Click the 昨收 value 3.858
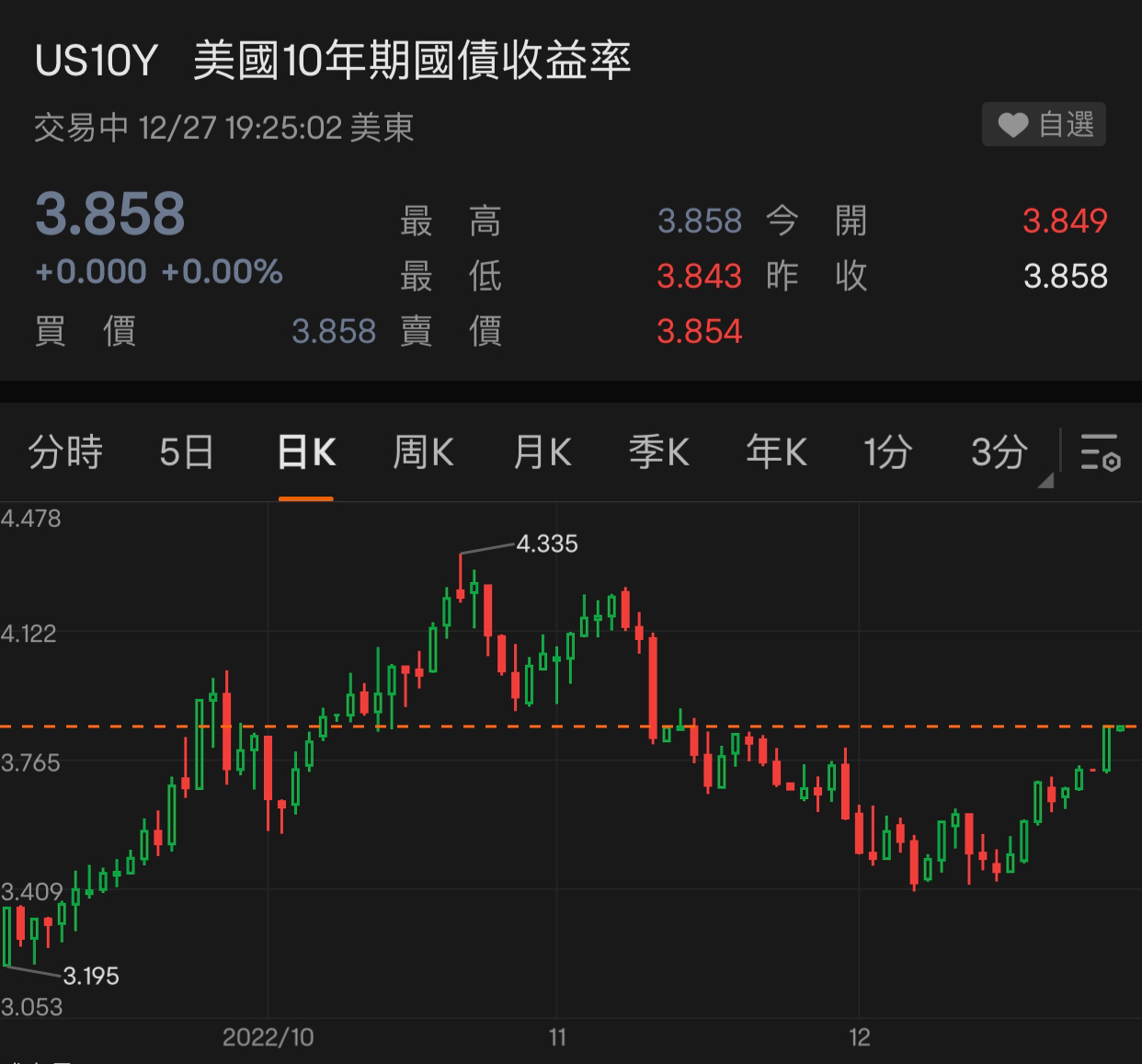Viewport: 1142px width, 1064px height. click(x=1066, y=276)
